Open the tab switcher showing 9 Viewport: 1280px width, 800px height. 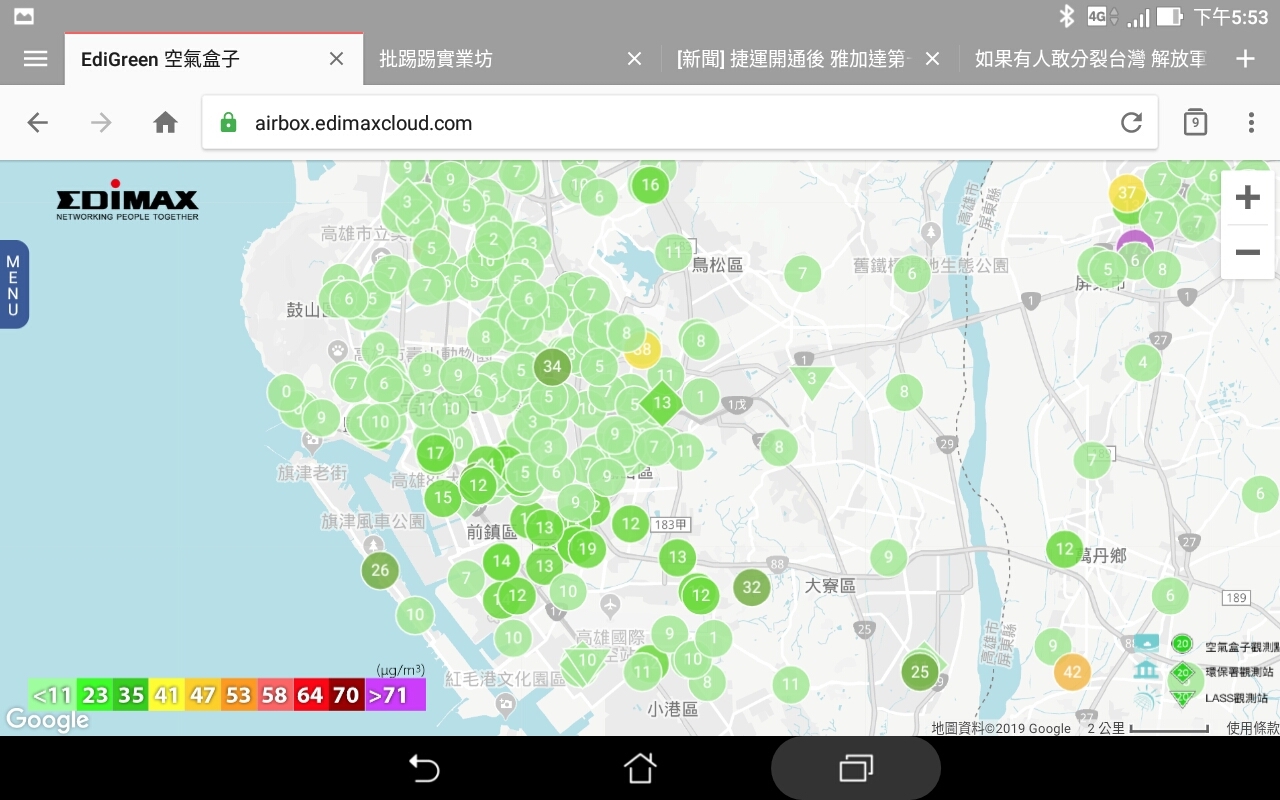click(1195, 122)
